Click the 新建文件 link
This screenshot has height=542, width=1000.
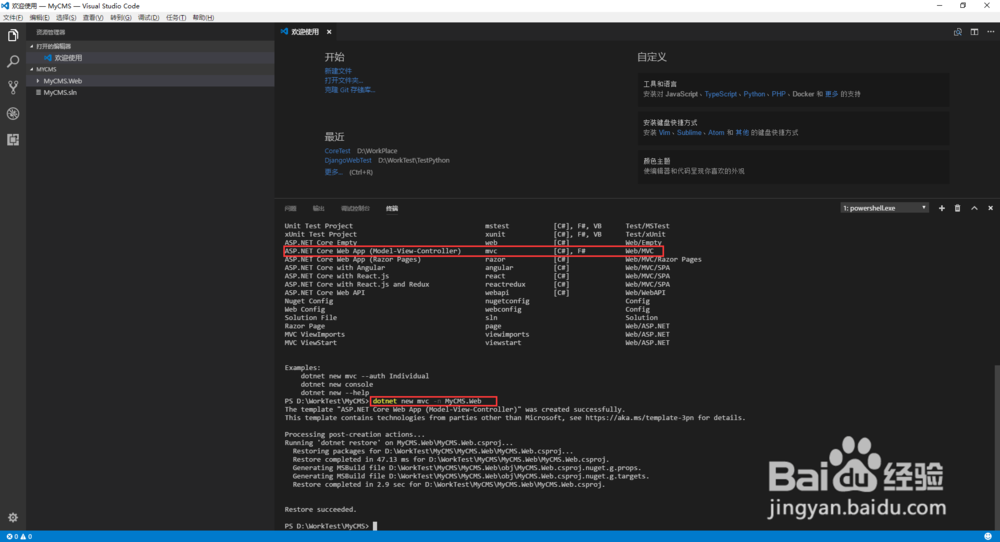tap(338, 71)
